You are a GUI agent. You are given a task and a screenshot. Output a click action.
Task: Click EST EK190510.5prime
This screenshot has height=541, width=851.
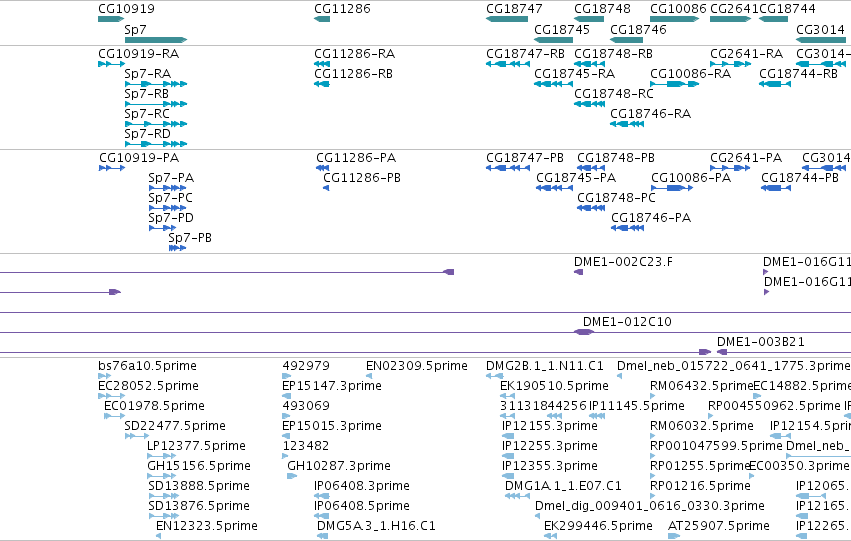point(555,386)
